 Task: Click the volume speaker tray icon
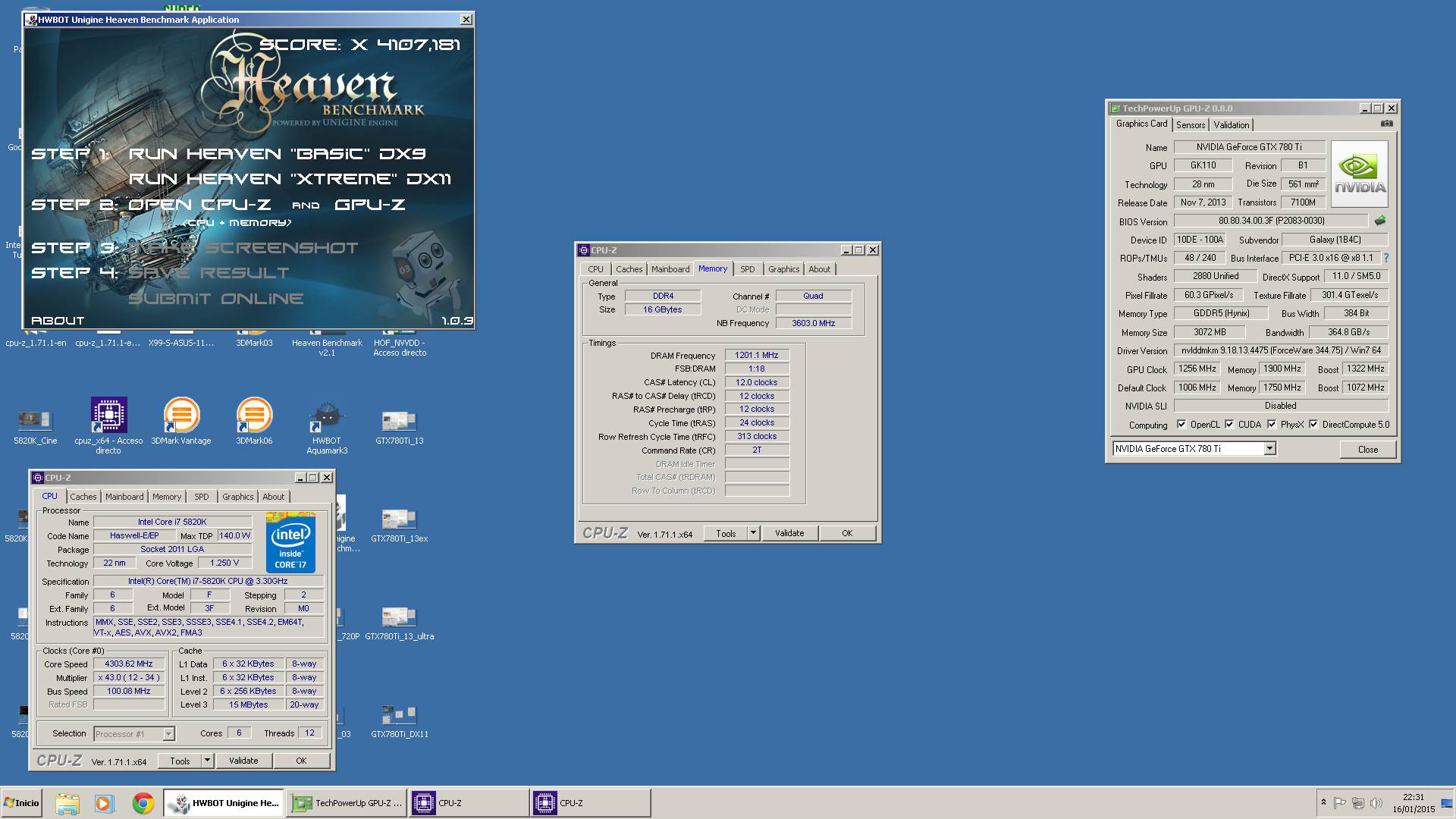(x=1376, y=803)
